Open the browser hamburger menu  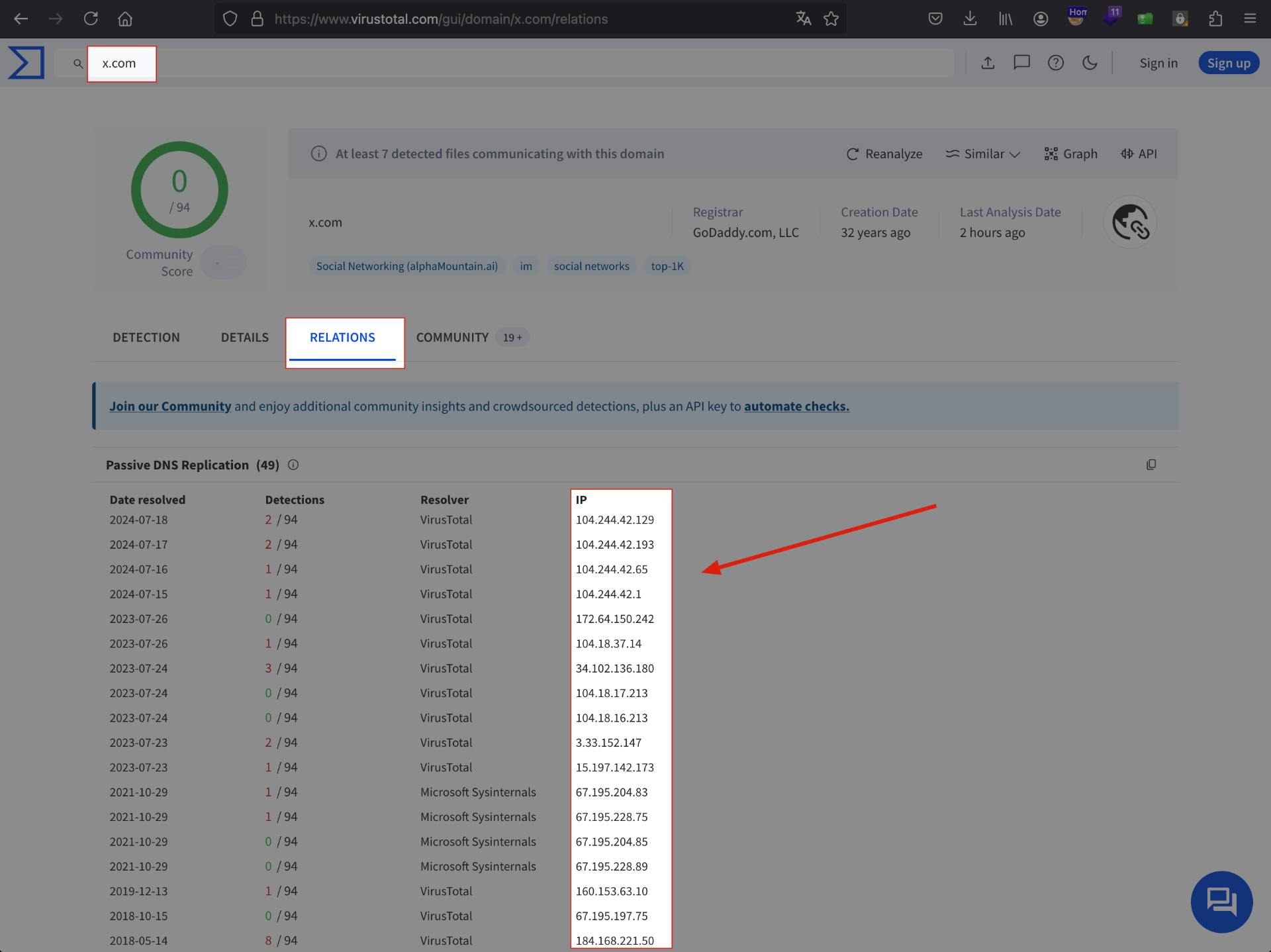tap(1250, 19)
